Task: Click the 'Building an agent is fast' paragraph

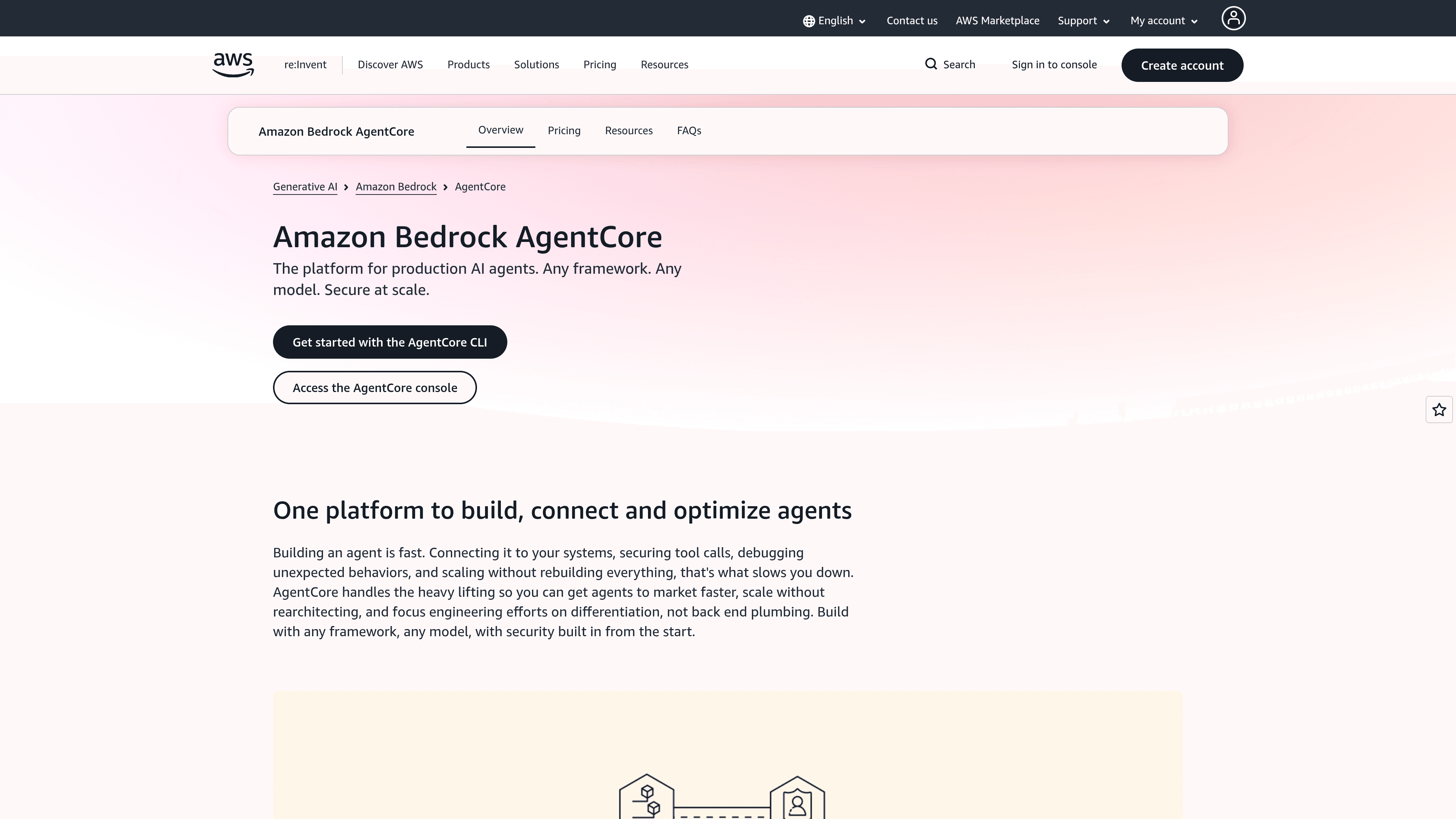Action: point(563,592)
